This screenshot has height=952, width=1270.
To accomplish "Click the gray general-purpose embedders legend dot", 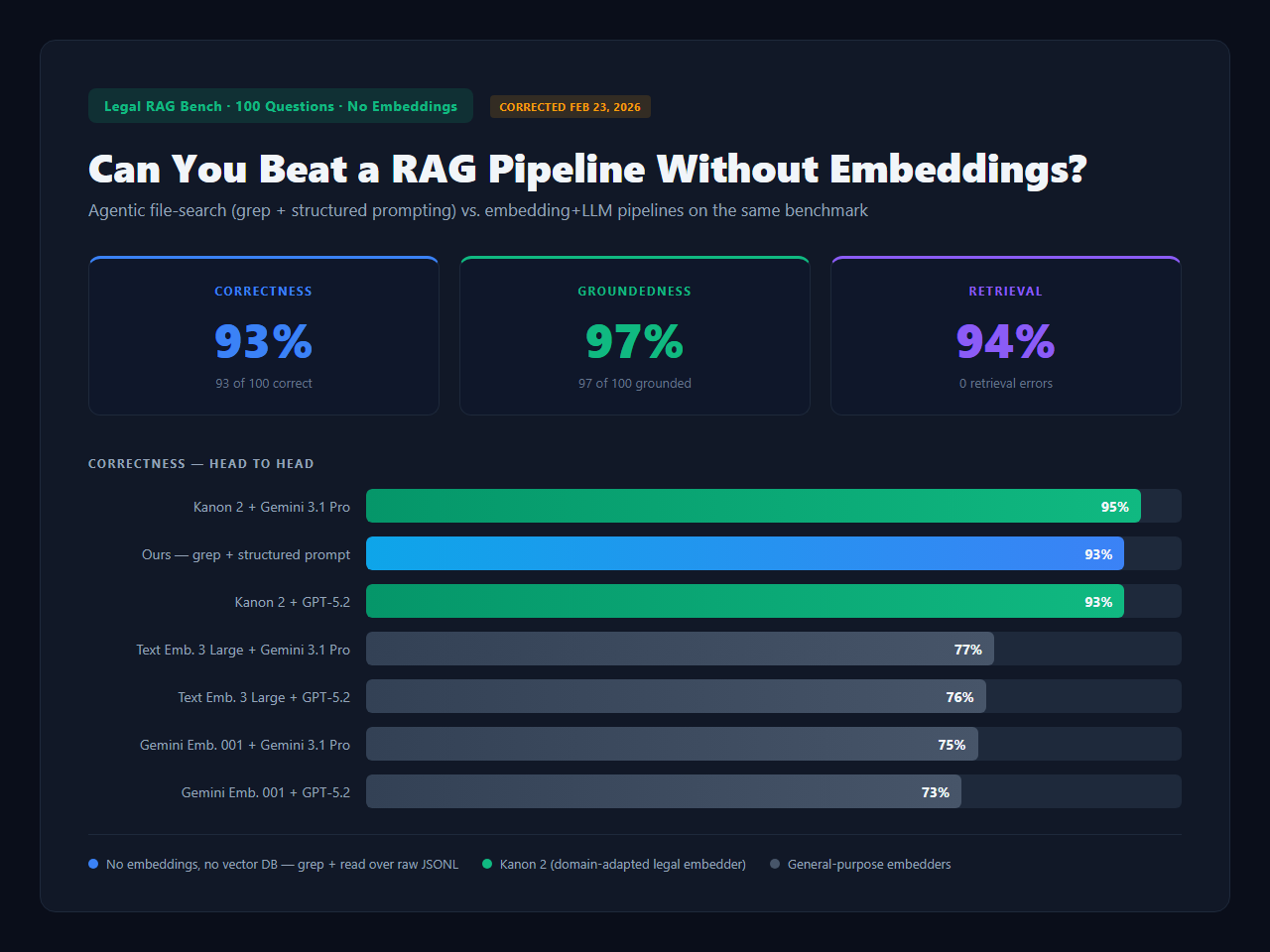I will [x=775, y=864].
